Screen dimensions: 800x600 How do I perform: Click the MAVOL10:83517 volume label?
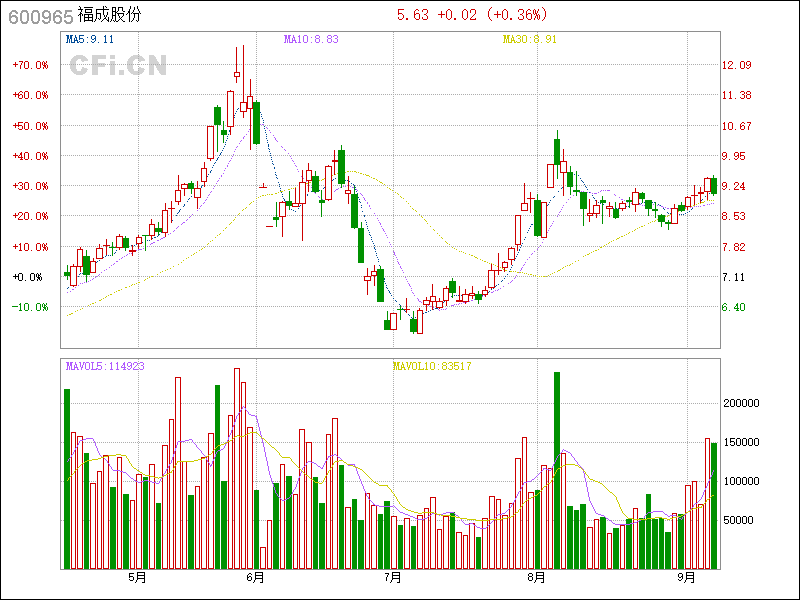431,366
